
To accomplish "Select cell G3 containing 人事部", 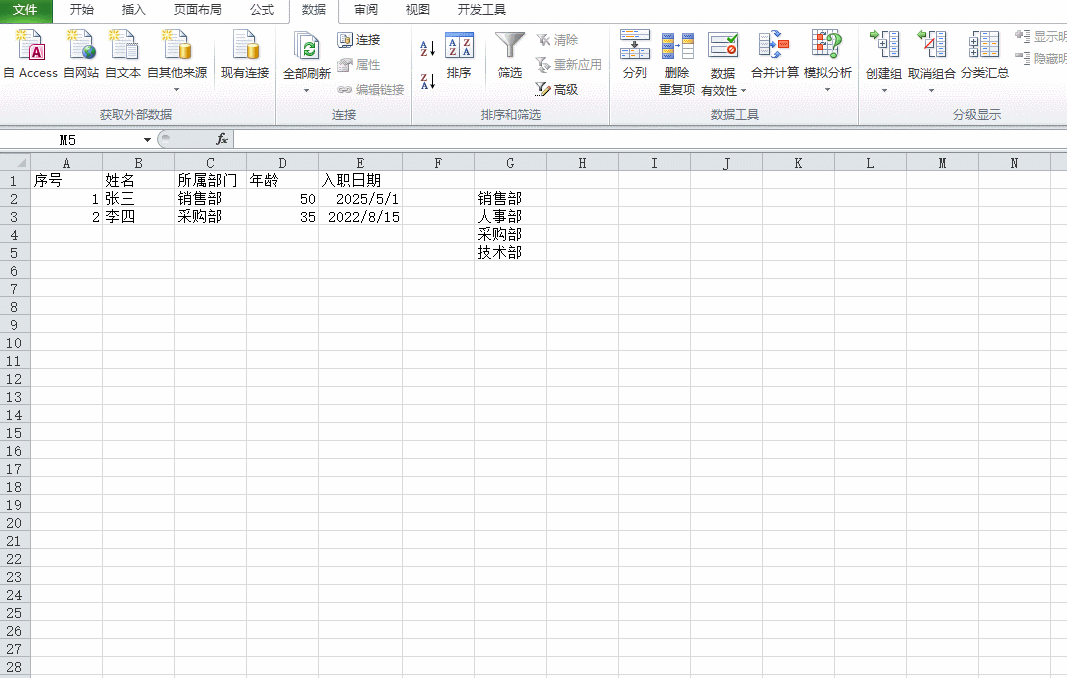I will click(x=510, y=216).
